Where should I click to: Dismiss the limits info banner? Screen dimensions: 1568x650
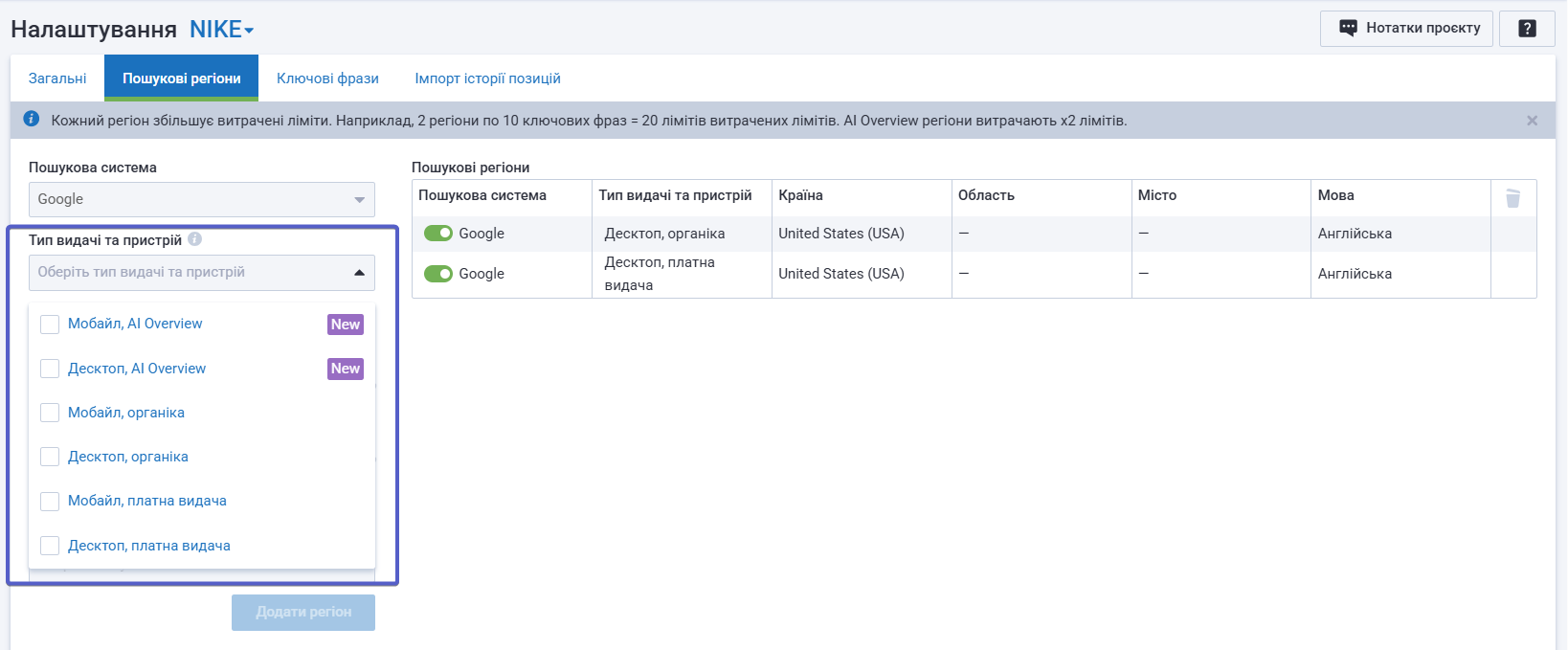pyautogui.click(x=1532, y=121)
